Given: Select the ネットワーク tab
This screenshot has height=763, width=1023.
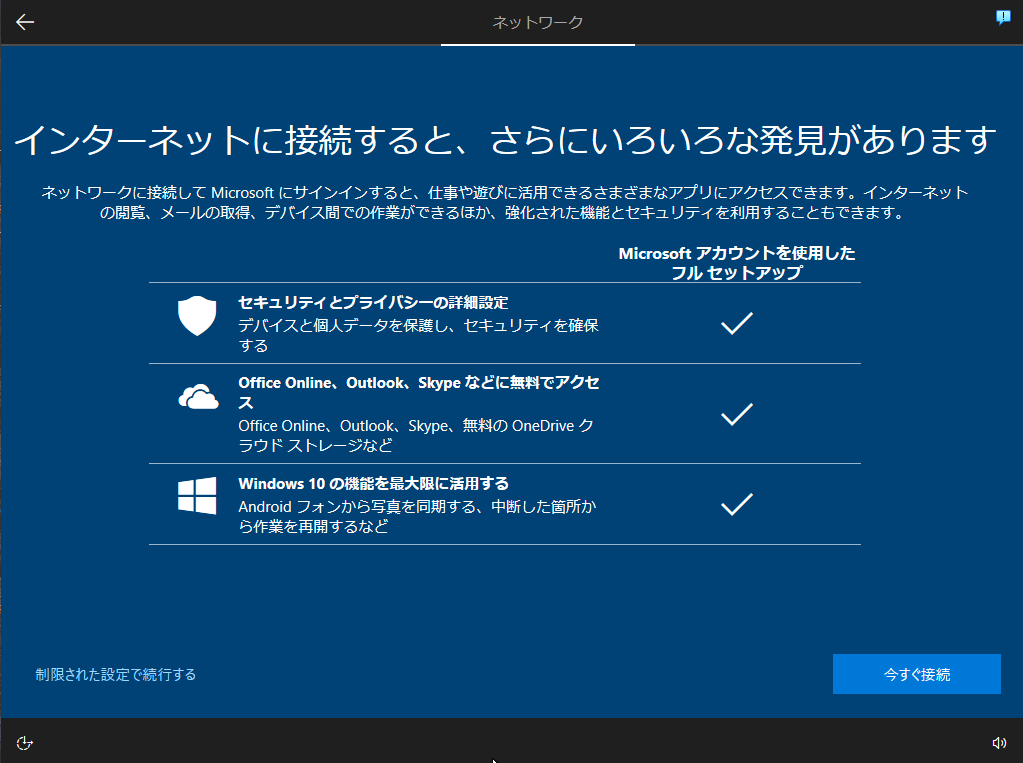Looking at the screenshot, I should point(537,22).
